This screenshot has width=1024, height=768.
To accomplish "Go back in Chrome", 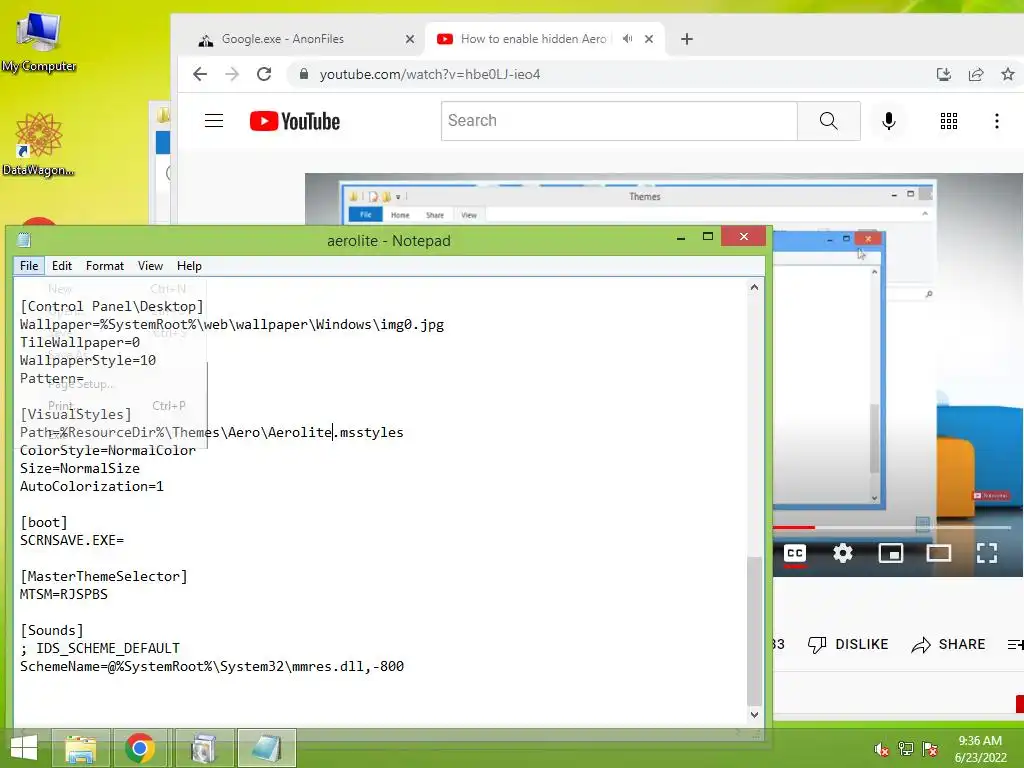I will click(x=200, y=74).
